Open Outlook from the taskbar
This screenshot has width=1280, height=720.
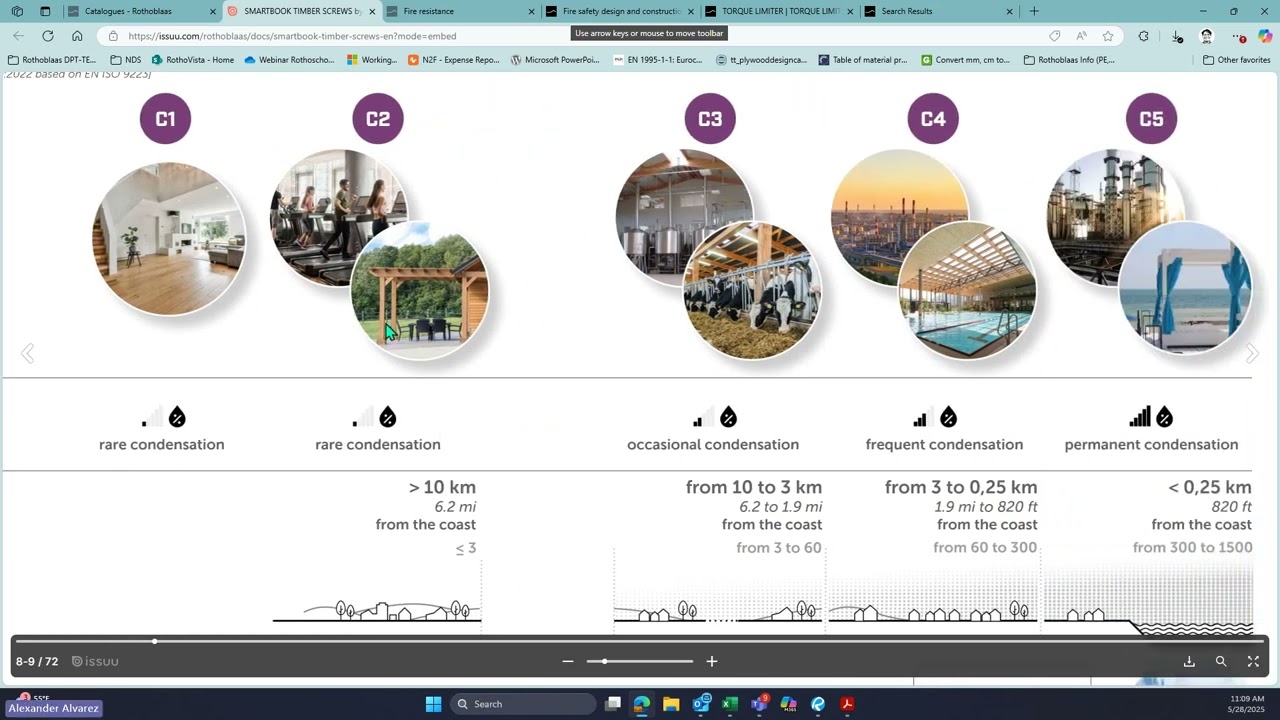[x=700, y=704]
